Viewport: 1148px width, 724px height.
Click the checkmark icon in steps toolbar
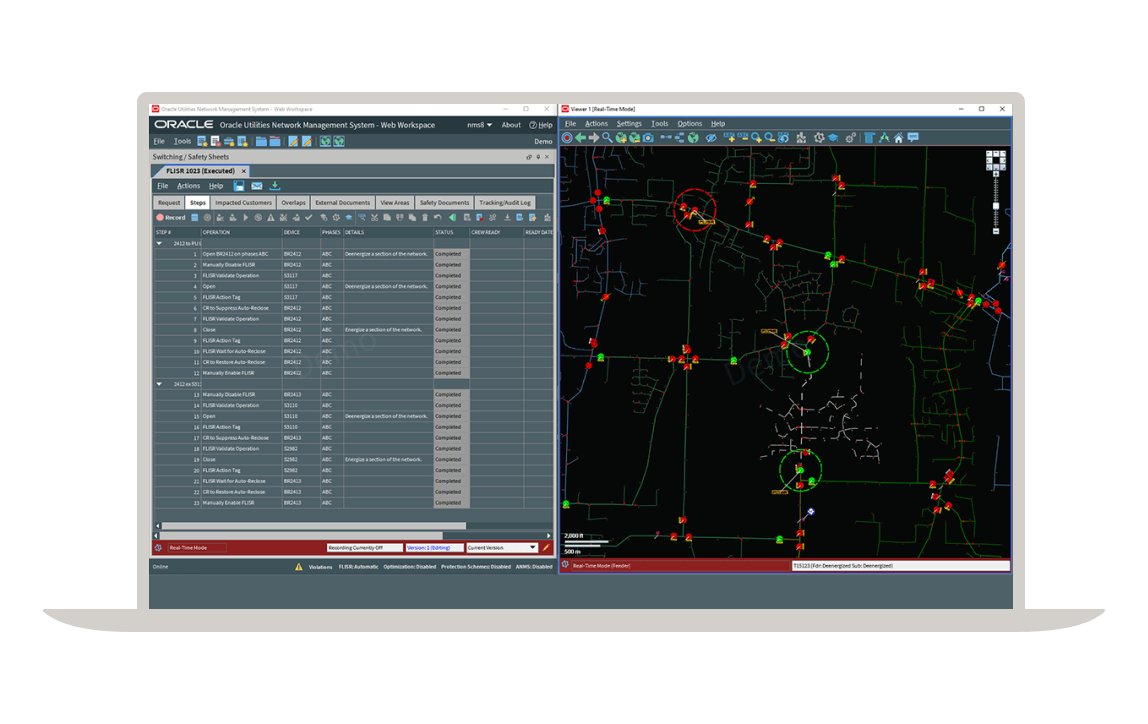pyautogui.click(x=309, y=217)
